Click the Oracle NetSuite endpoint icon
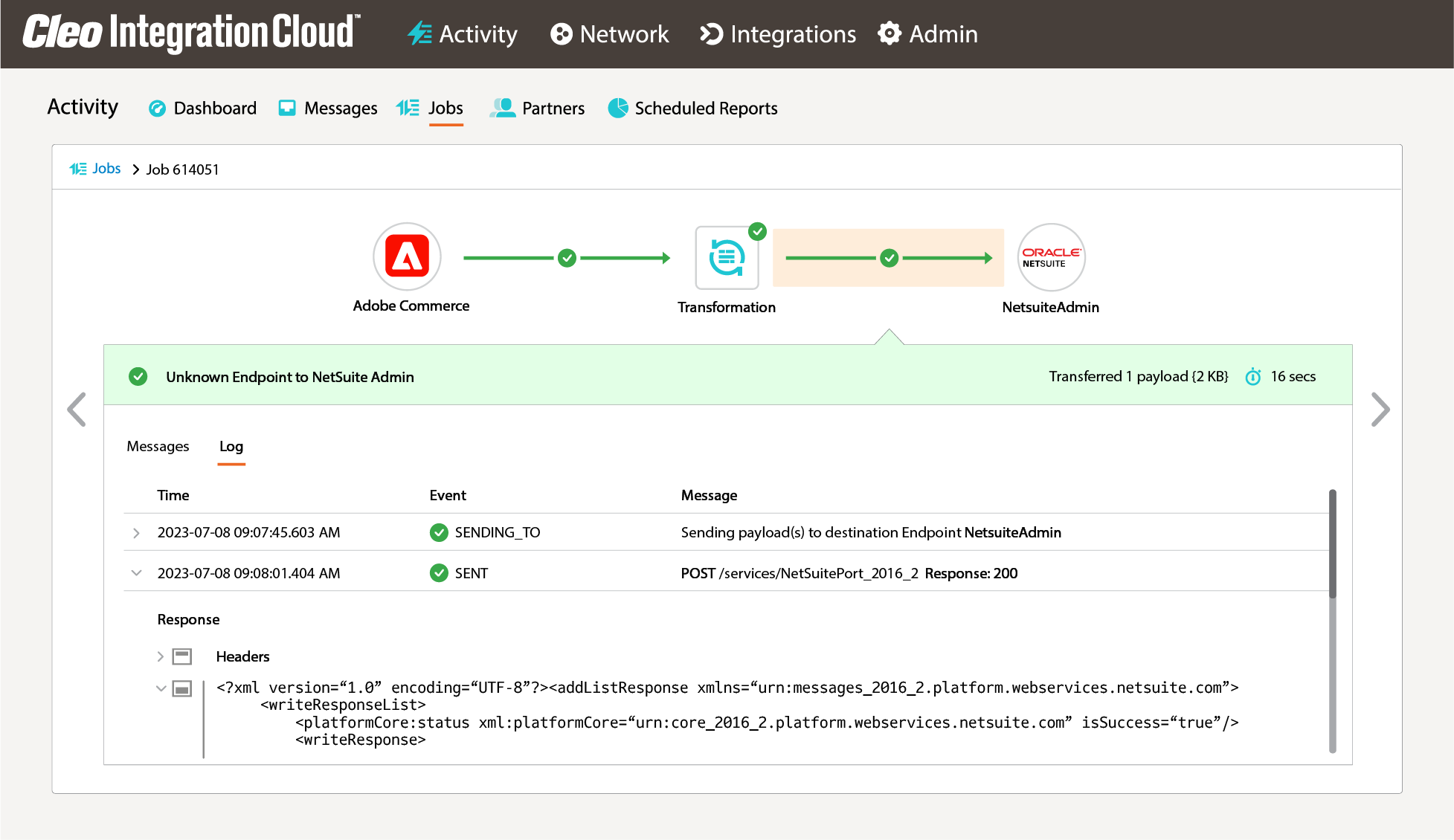Viewport: 1454px width, 840px height. pos(1051,256)
